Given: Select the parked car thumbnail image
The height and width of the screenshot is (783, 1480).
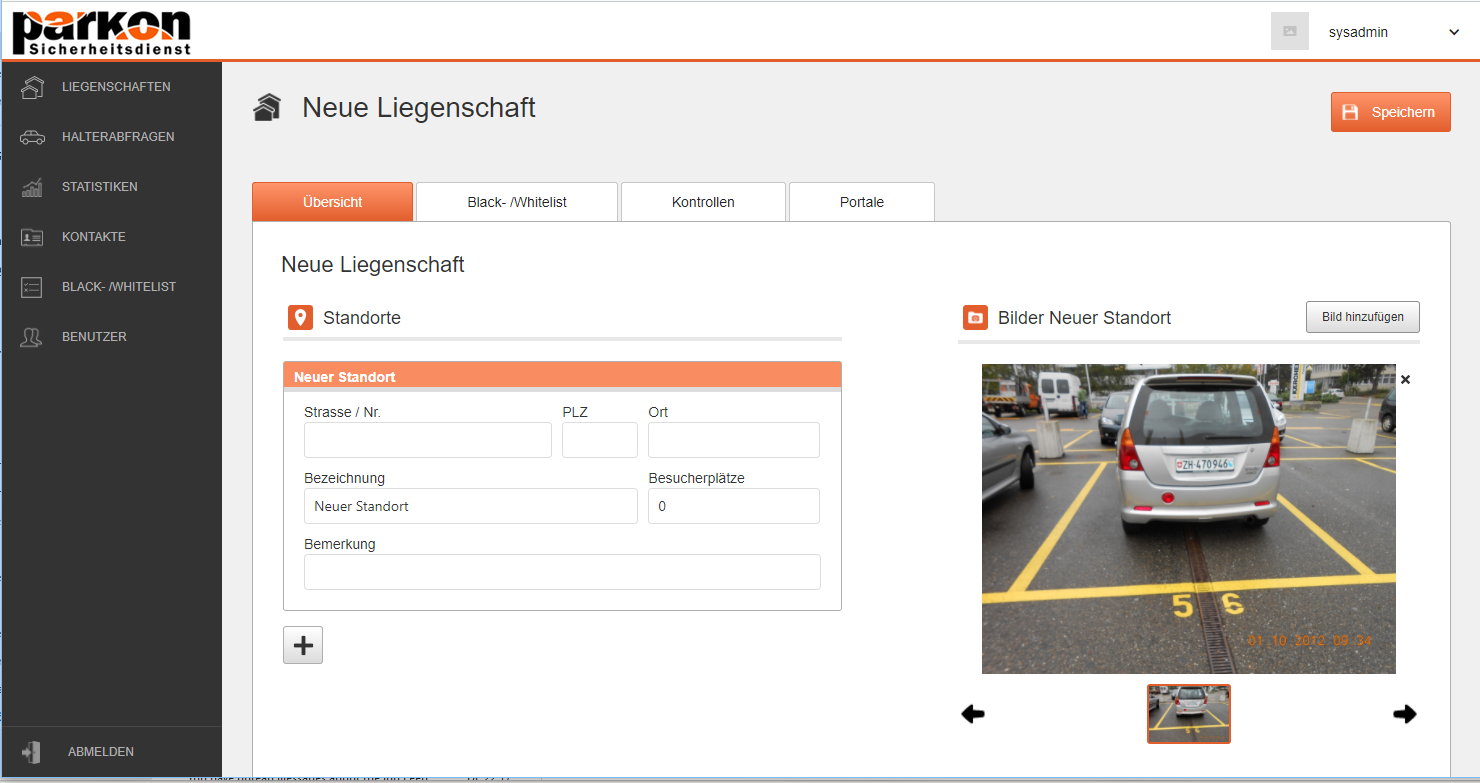Looking at the screenshot, I should (1188, 714).
